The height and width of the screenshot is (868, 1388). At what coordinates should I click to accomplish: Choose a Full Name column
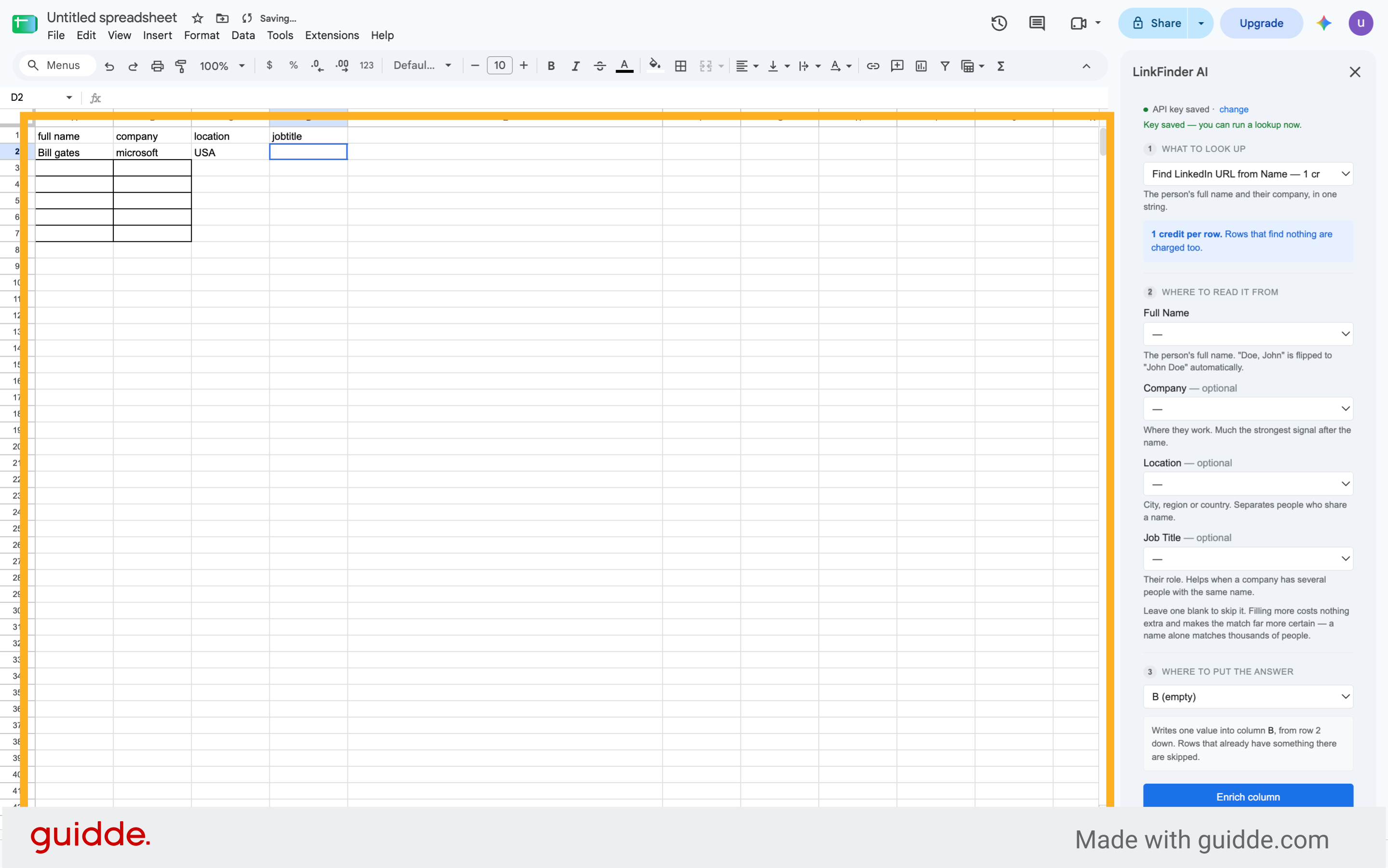[1248, 334]
